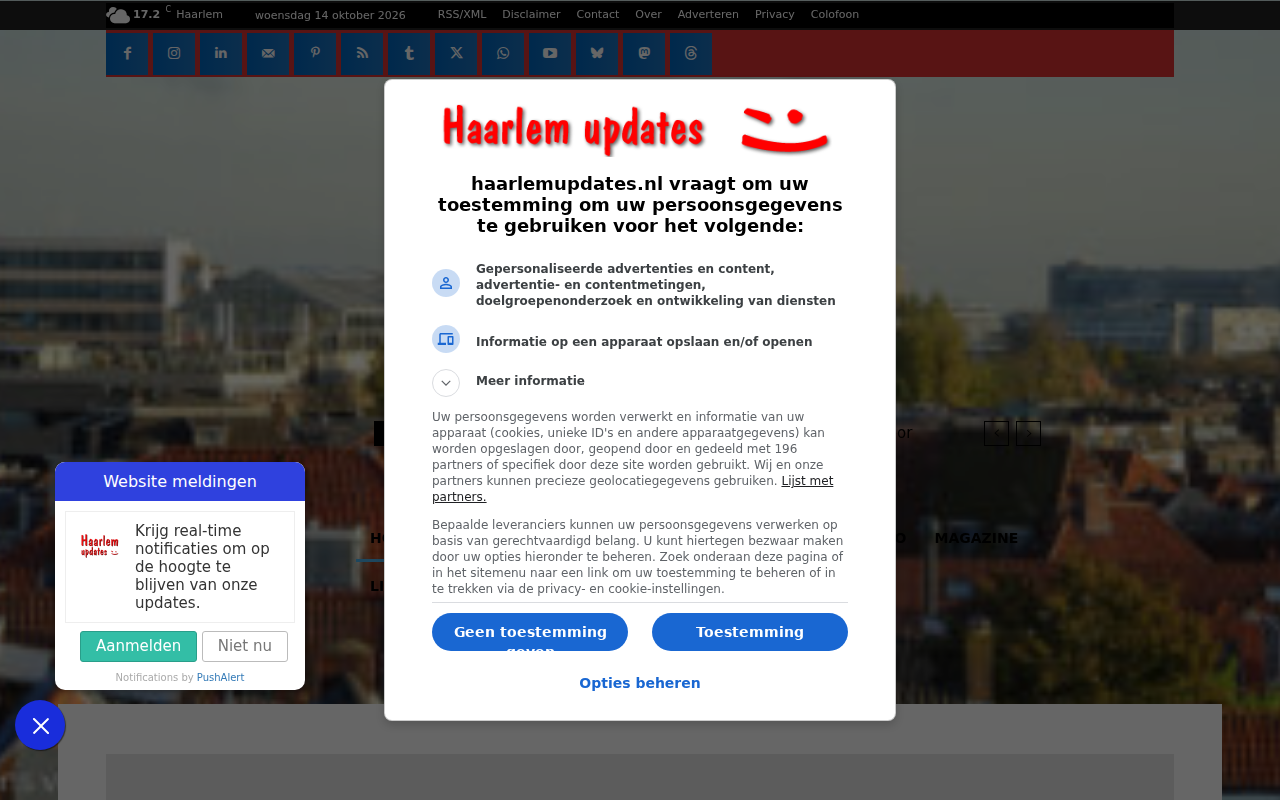
Task: Click the Website meldingen header
Action: tap(180, 481)
